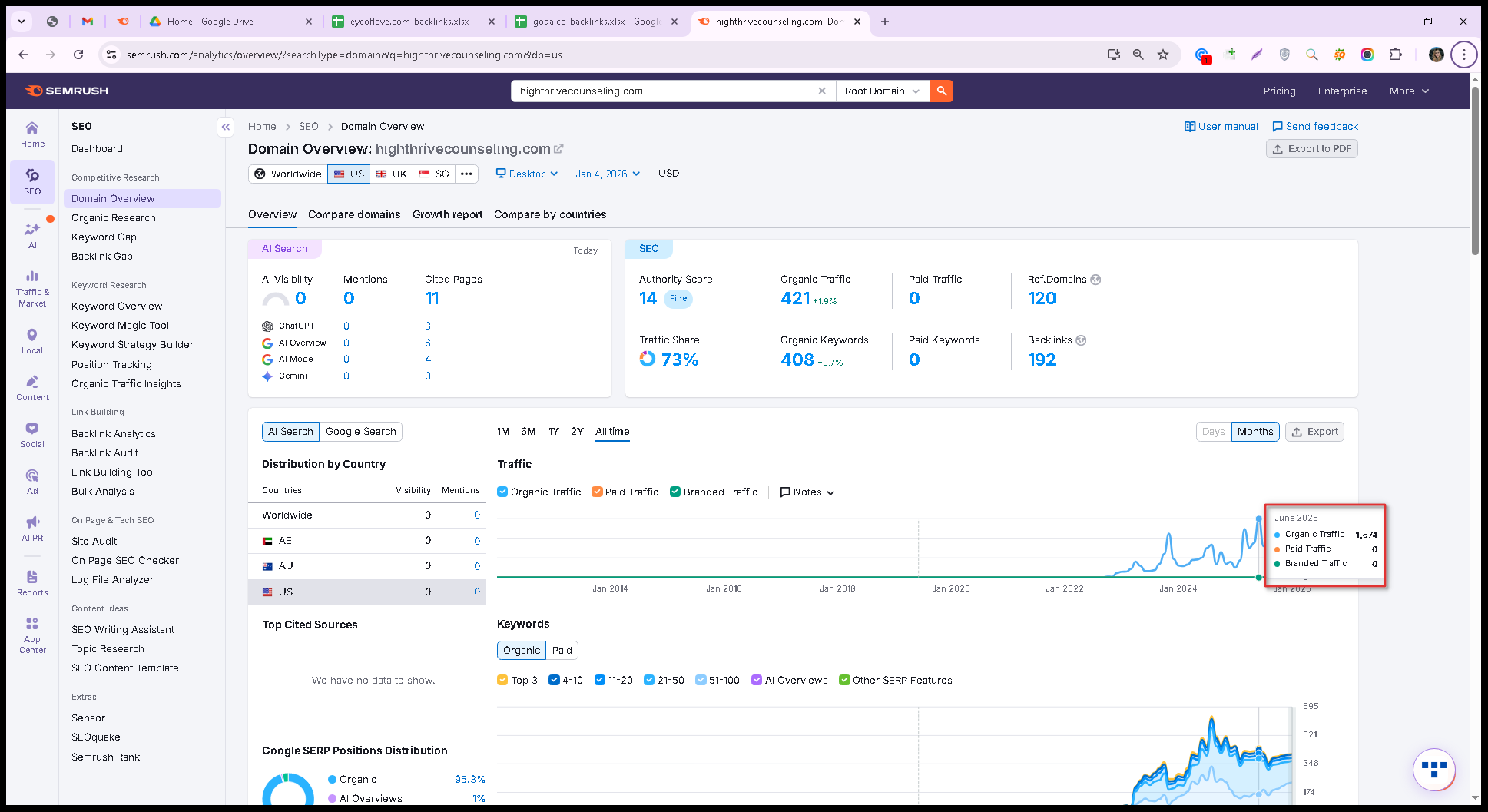Open the Reports sidebar icon

click(32, 583)
